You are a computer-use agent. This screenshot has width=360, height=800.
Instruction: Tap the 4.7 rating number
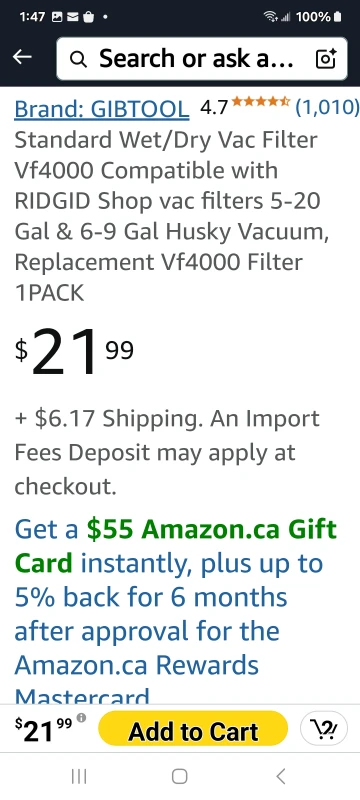pos(214,108)
